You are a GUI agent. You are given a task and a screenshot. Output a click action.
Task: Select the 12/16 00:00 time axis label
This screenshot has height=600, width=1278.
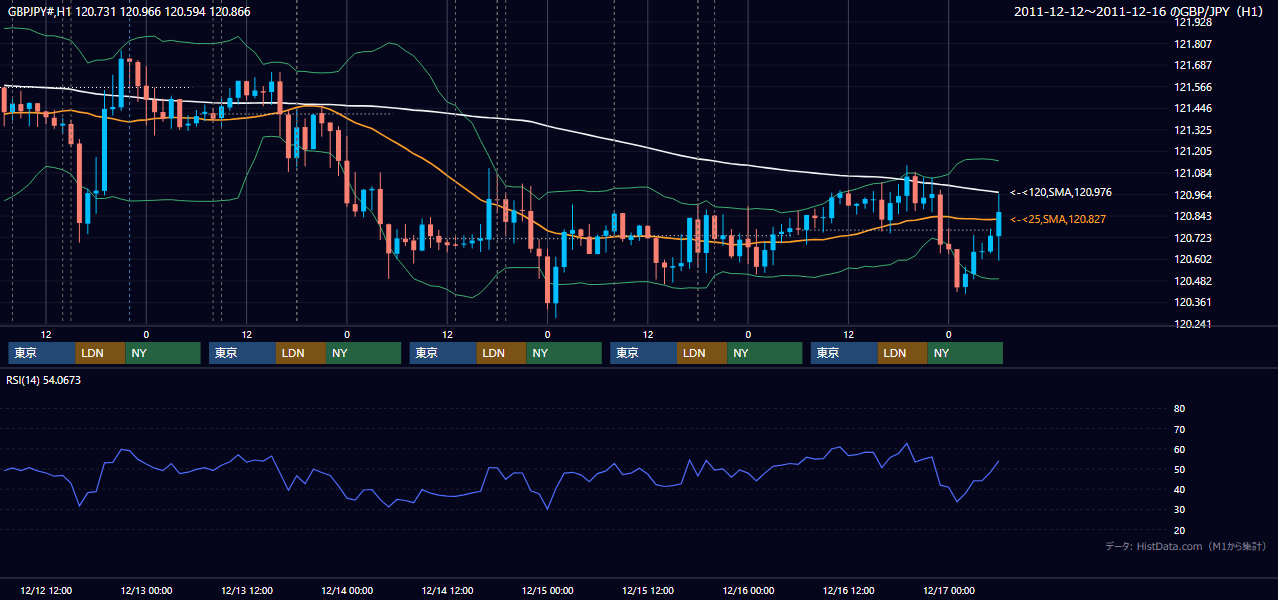pos(748,590)
